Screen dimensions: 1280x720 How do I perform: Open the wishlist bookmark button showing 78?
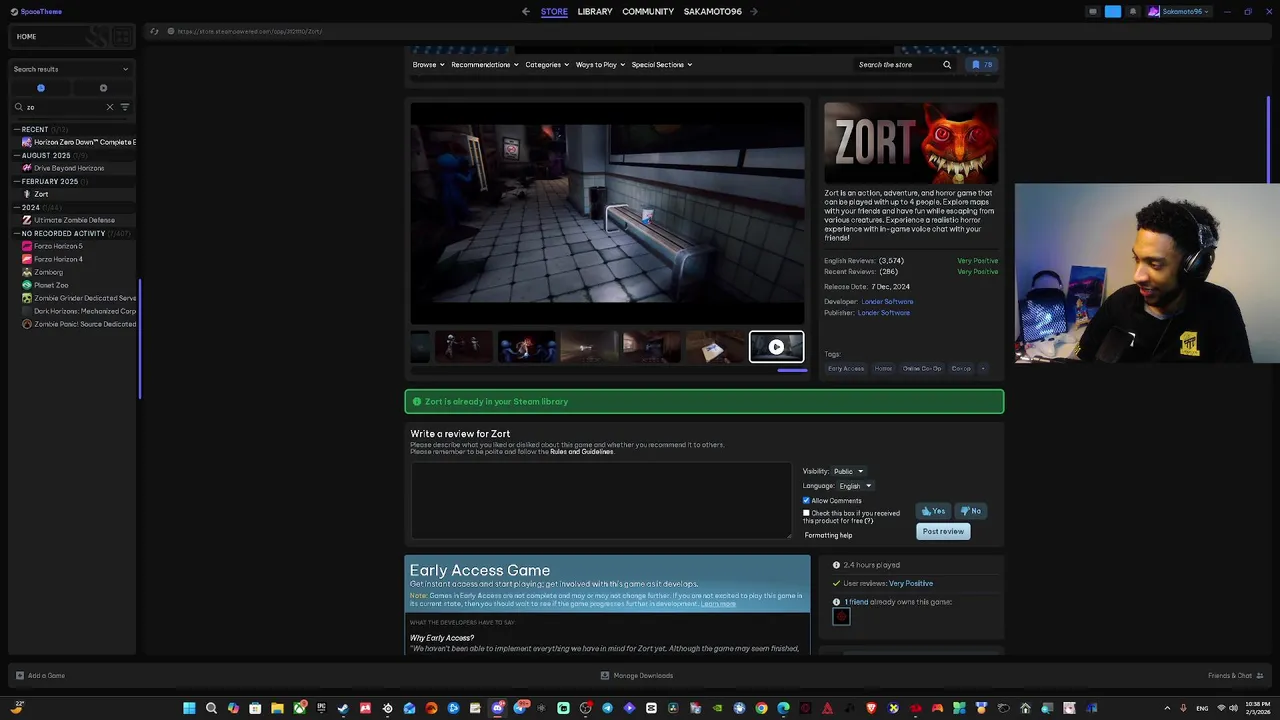[x=982, y=65]
